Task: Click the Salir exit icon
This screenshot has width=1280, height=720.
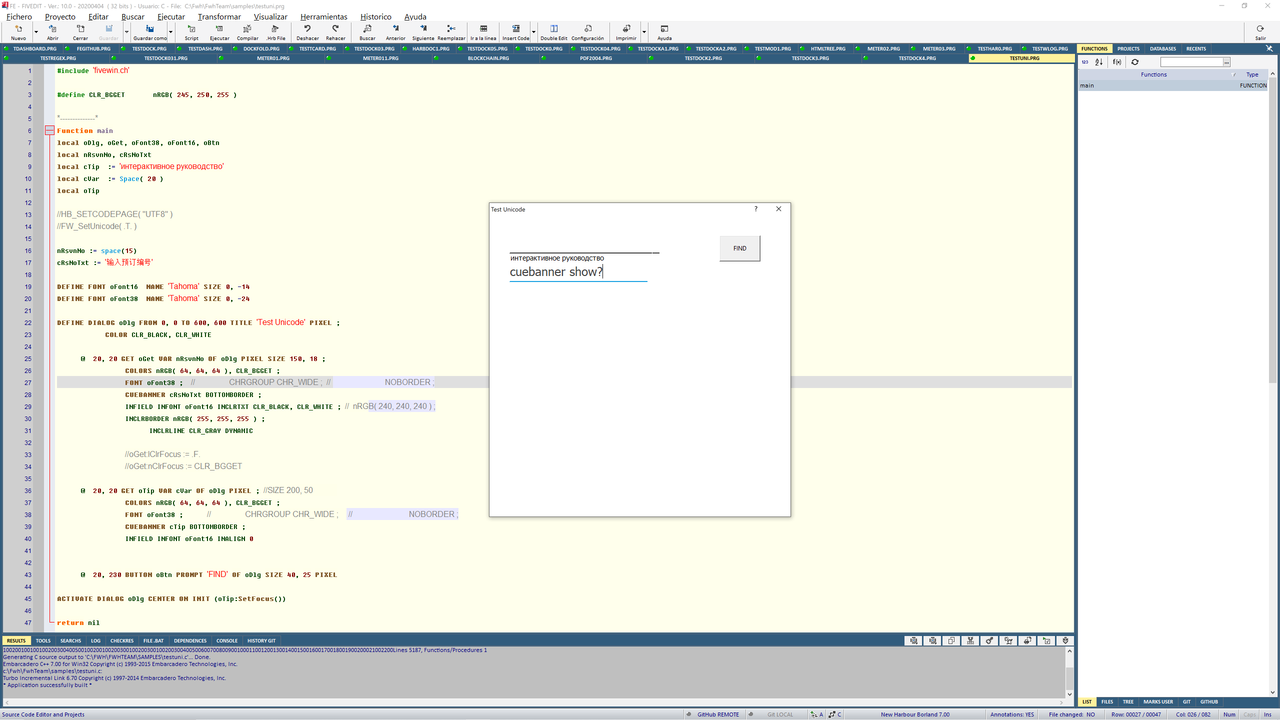Action: coord(1260,31)
